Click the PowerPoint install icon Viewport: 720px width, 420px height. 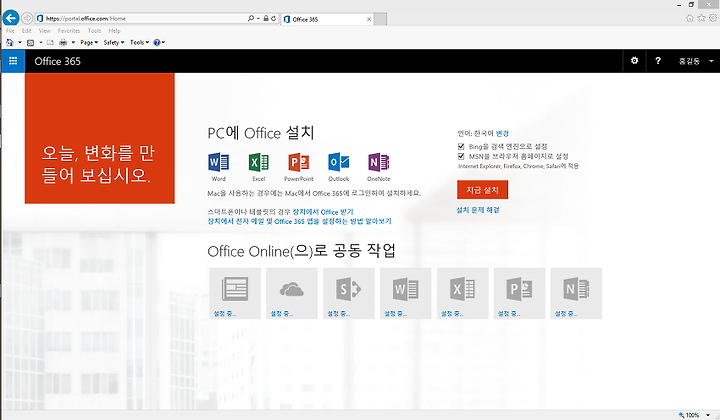coord(298,162)
